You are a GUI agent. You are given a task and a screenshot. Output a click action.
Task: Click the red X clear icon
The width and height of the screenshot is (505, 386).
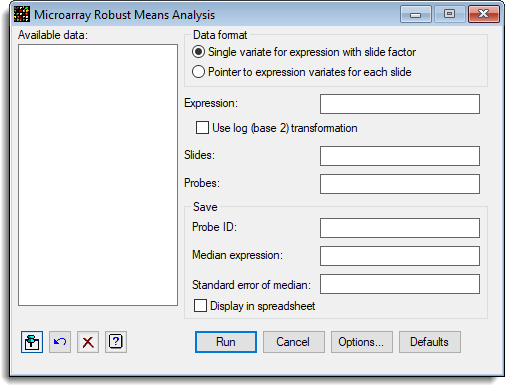88,342
